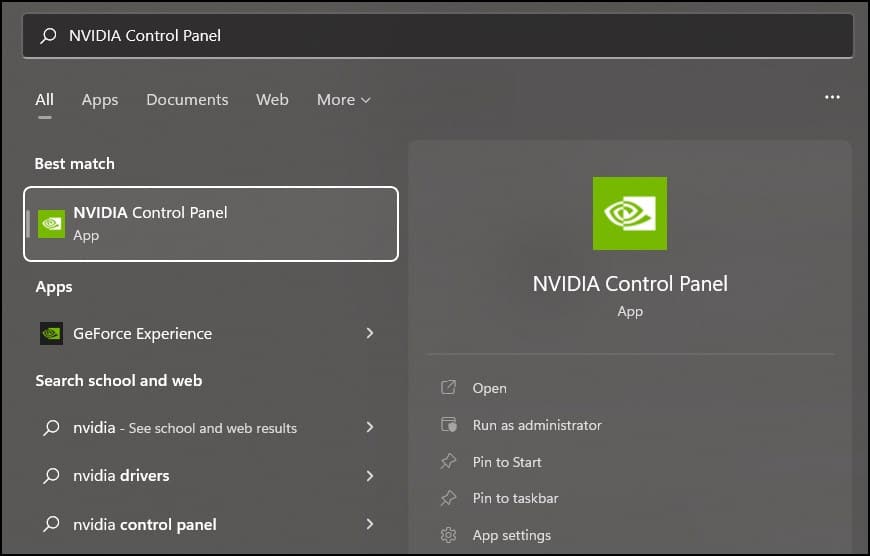This screenshot has width=870, height=556.
Task: Expand nvidia drivers suggestion chevron
Action: pos(370,476)
